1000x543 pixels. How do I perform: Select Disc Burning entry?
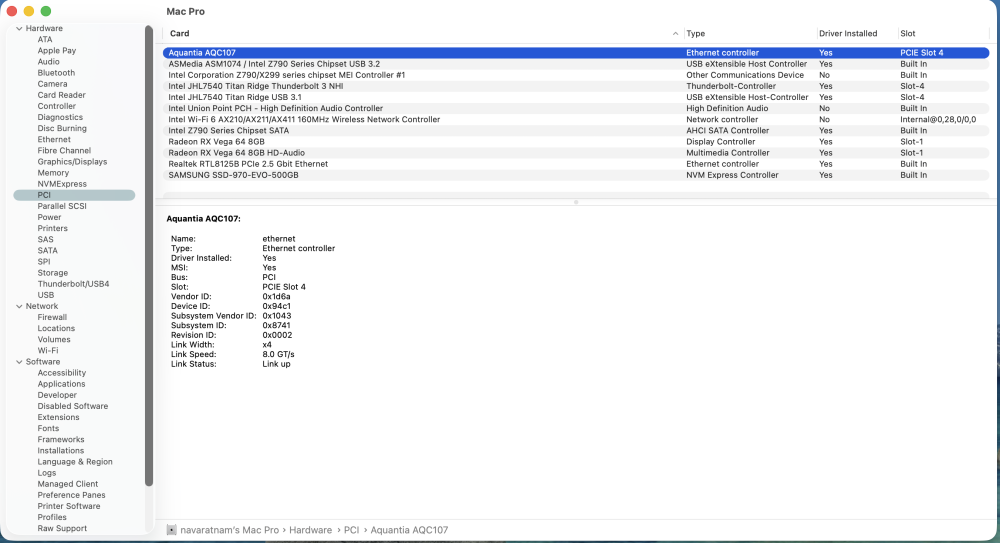click(x=62, y=128)
